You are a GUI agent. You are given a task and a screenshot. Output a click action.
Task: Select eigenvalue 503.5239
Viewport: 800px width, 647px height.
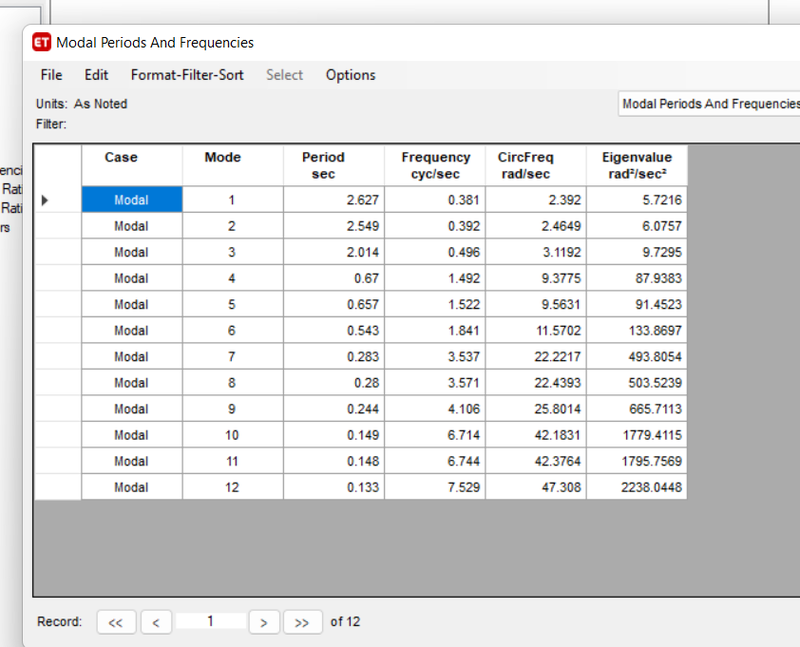pos(637,383)
